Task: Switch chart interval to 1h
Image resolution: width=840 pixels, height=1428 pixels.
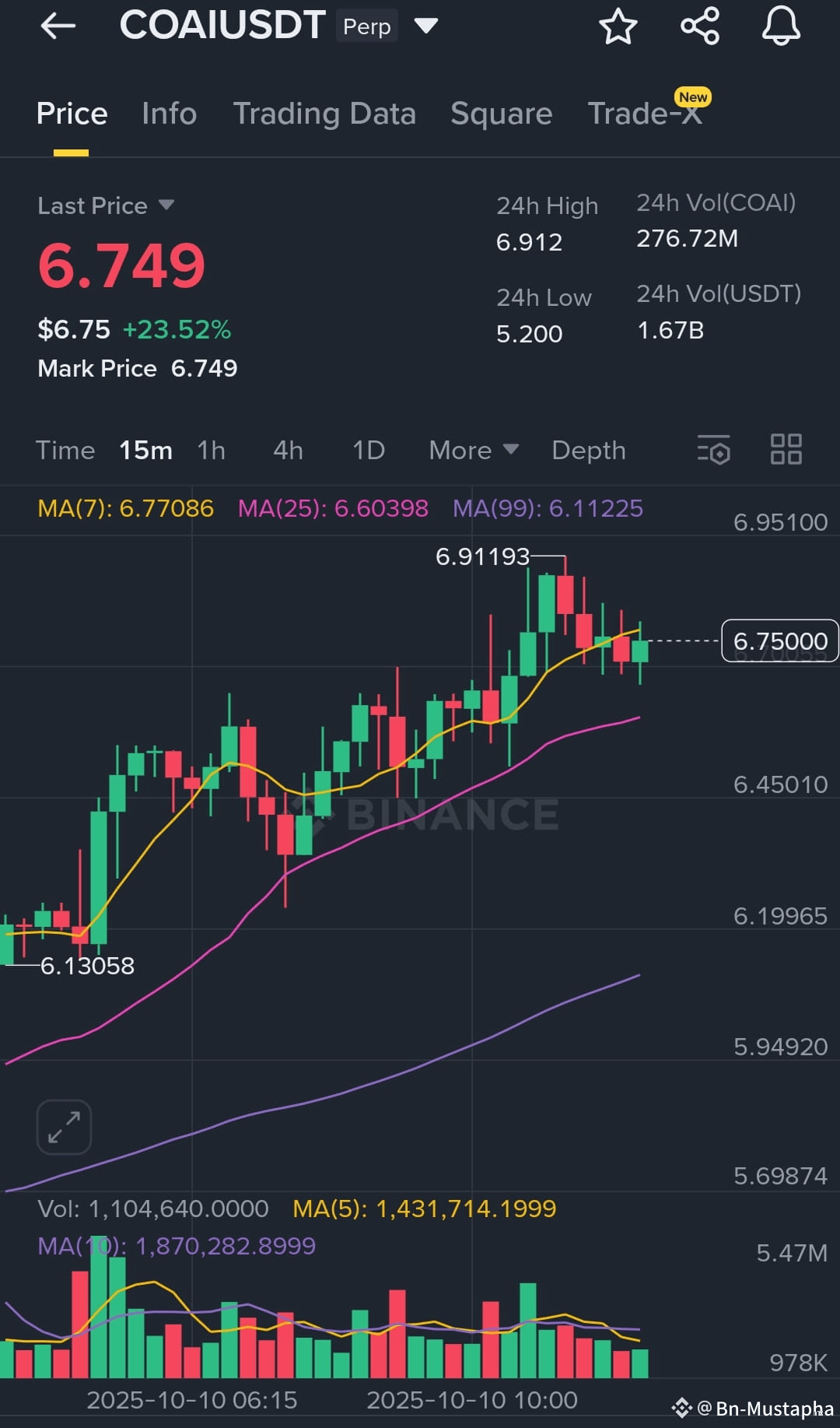Action: (211, 451)
